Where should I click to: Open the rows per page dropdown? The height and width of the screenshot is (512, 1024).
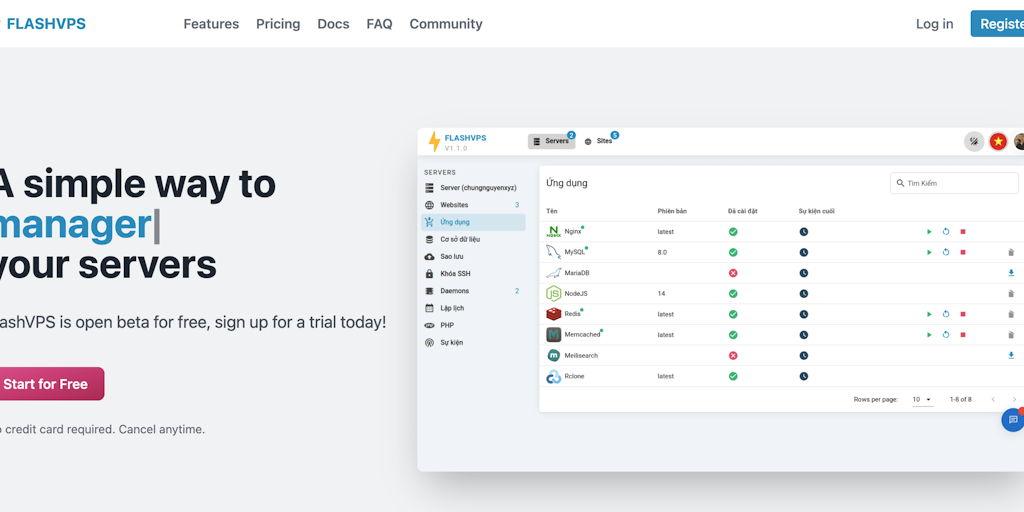[x=923, y=399]
